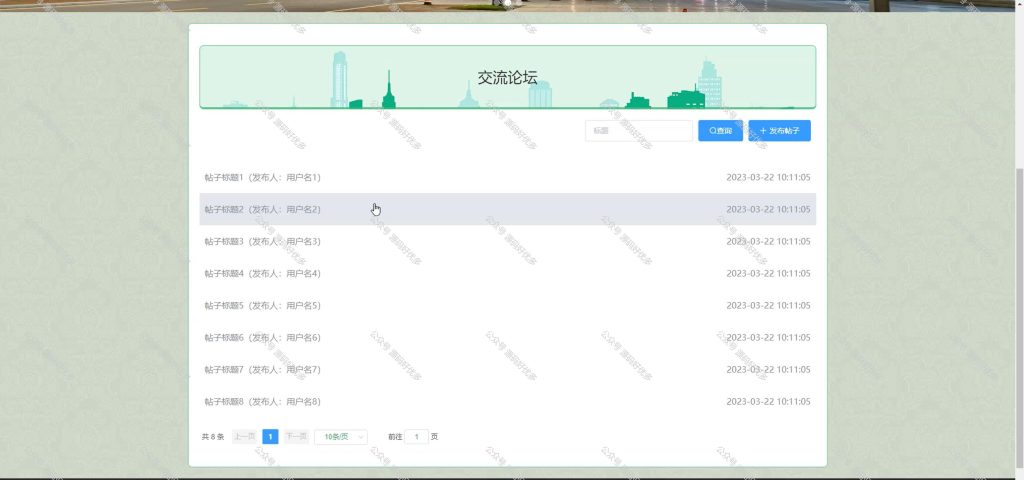Click the 发布帖子 publish post button
The image size is (1024, 480).
click(x=780, y=131)
